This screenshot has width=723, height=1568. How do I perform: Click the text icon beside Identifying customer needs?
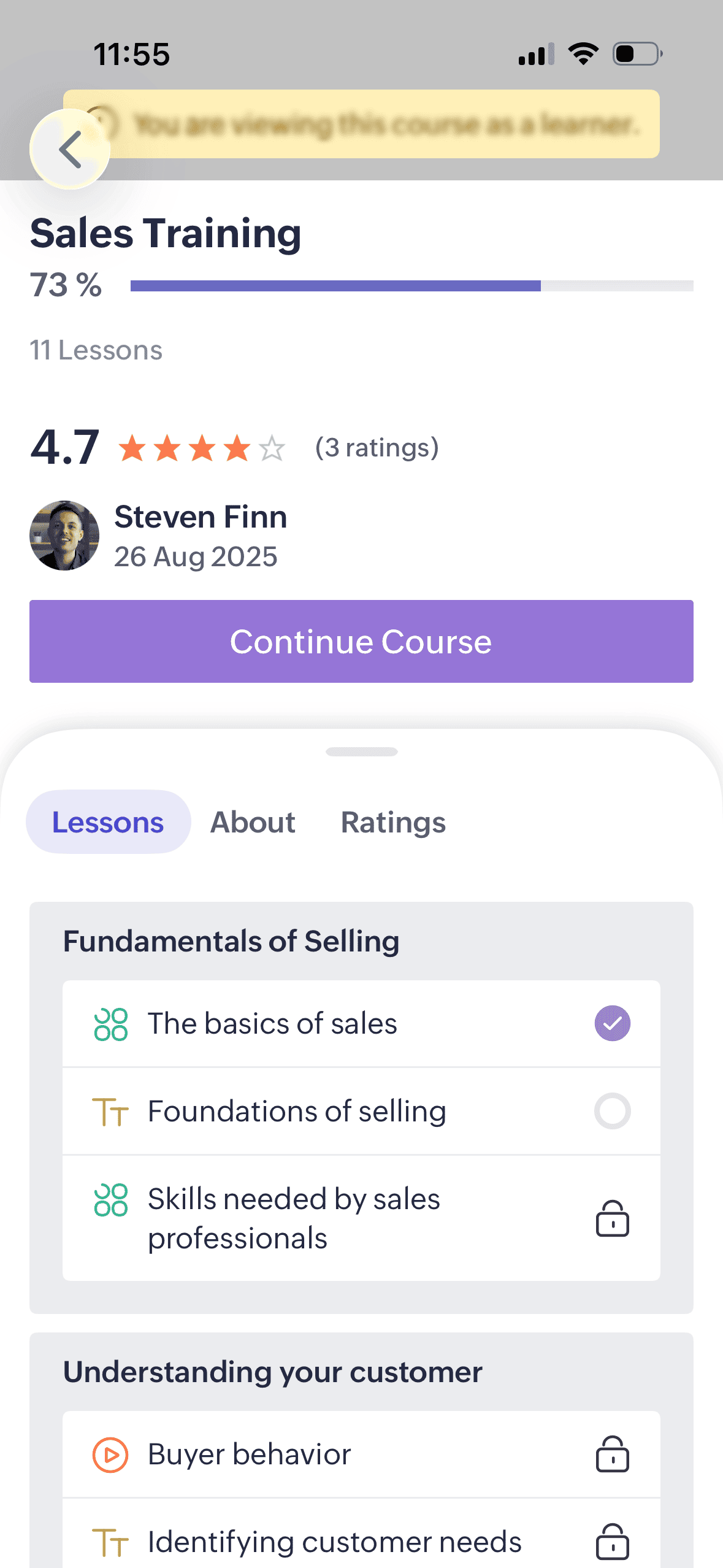[x=110, y=1542]
